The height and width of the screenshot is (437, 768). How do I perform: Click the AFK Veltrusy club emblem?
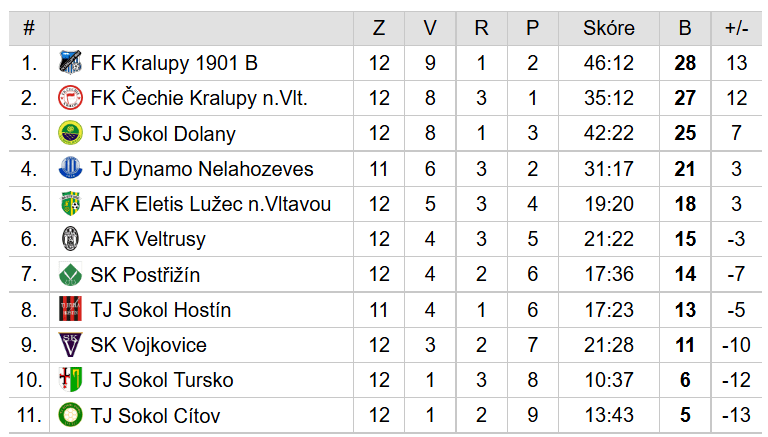[70, 239]
